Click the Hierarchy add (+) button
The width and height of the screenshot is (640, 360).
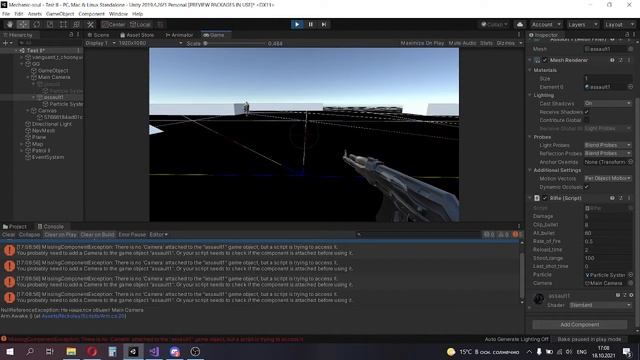[6, 43]
